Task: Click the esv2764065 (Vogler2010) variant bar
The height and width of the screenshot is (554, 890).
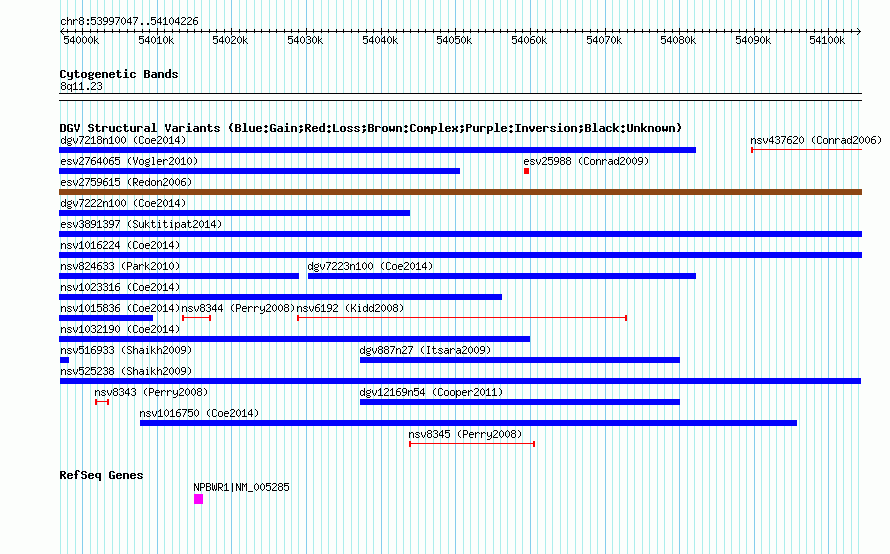Action: tap(259, 171)
